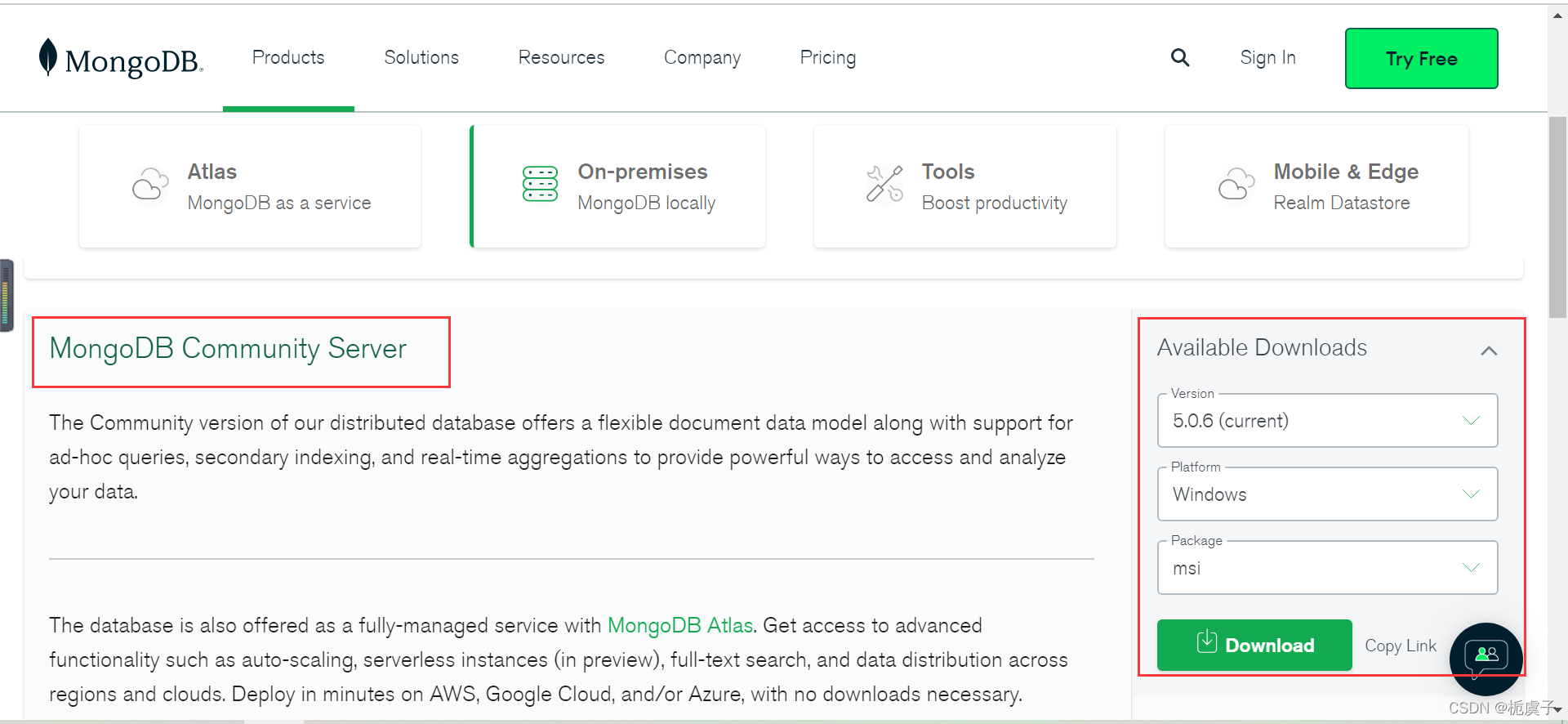Select the On-premises MongoDB locally card
The image size is (1568, 724).
pyautogui.click(x=618, y=186)
